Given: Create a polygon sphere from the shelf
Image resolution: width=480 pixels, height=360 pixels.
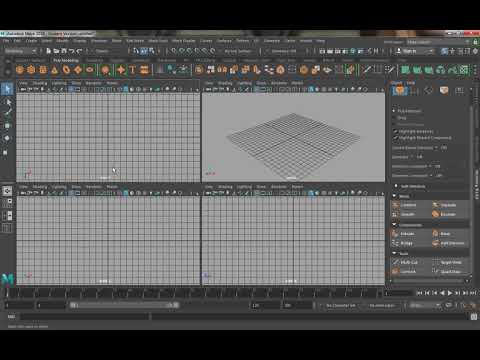Looking at the screenshot, I should click(x=20, y=70).
